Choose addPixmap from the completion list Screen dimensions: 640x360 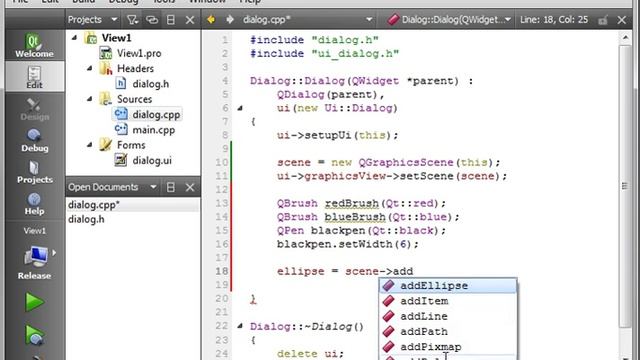click(448, 347)
